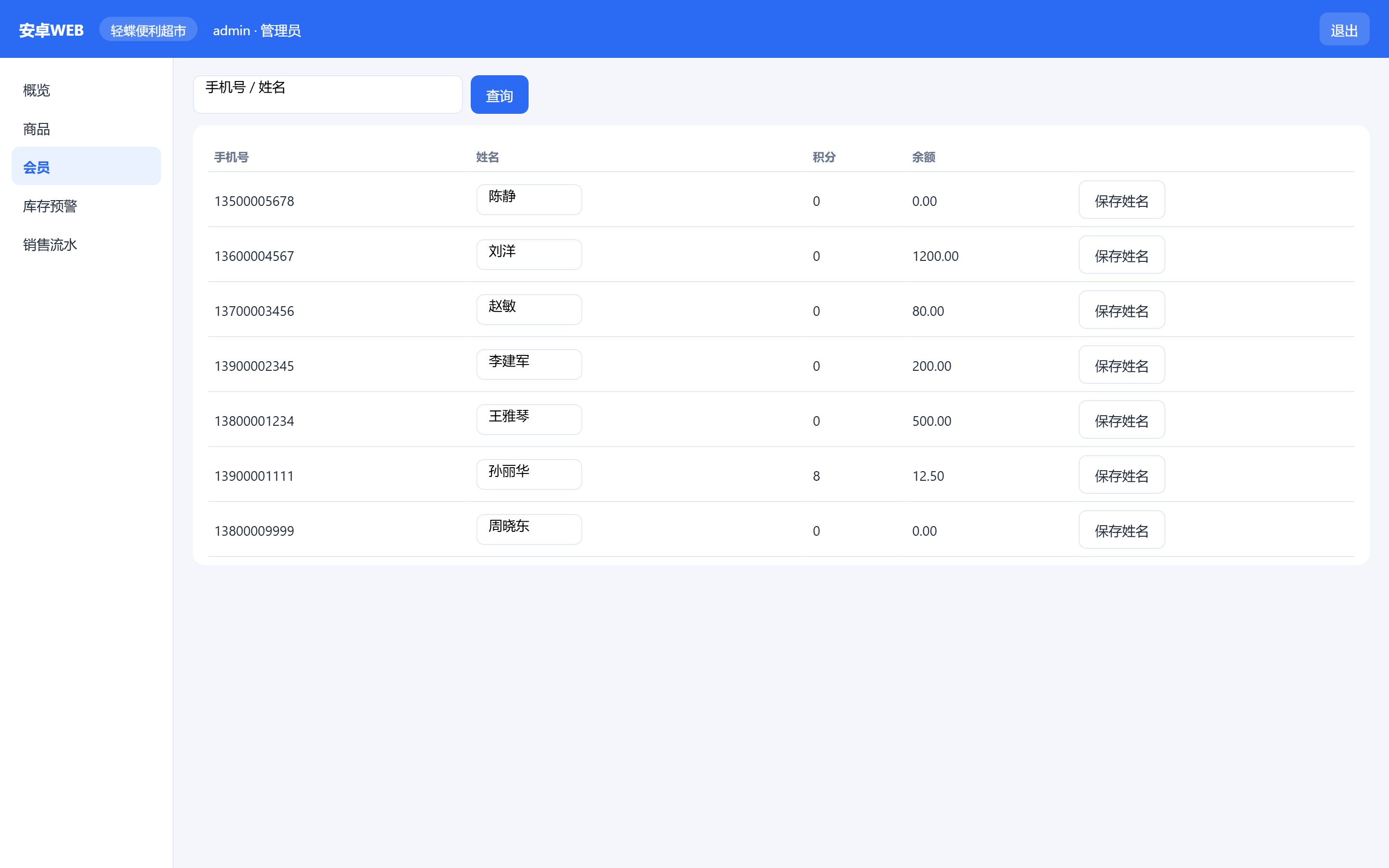Viewport: 1389px width, 868px height.
Task: Save name for member 13800001234
Action: click(x=1121, y=420)
